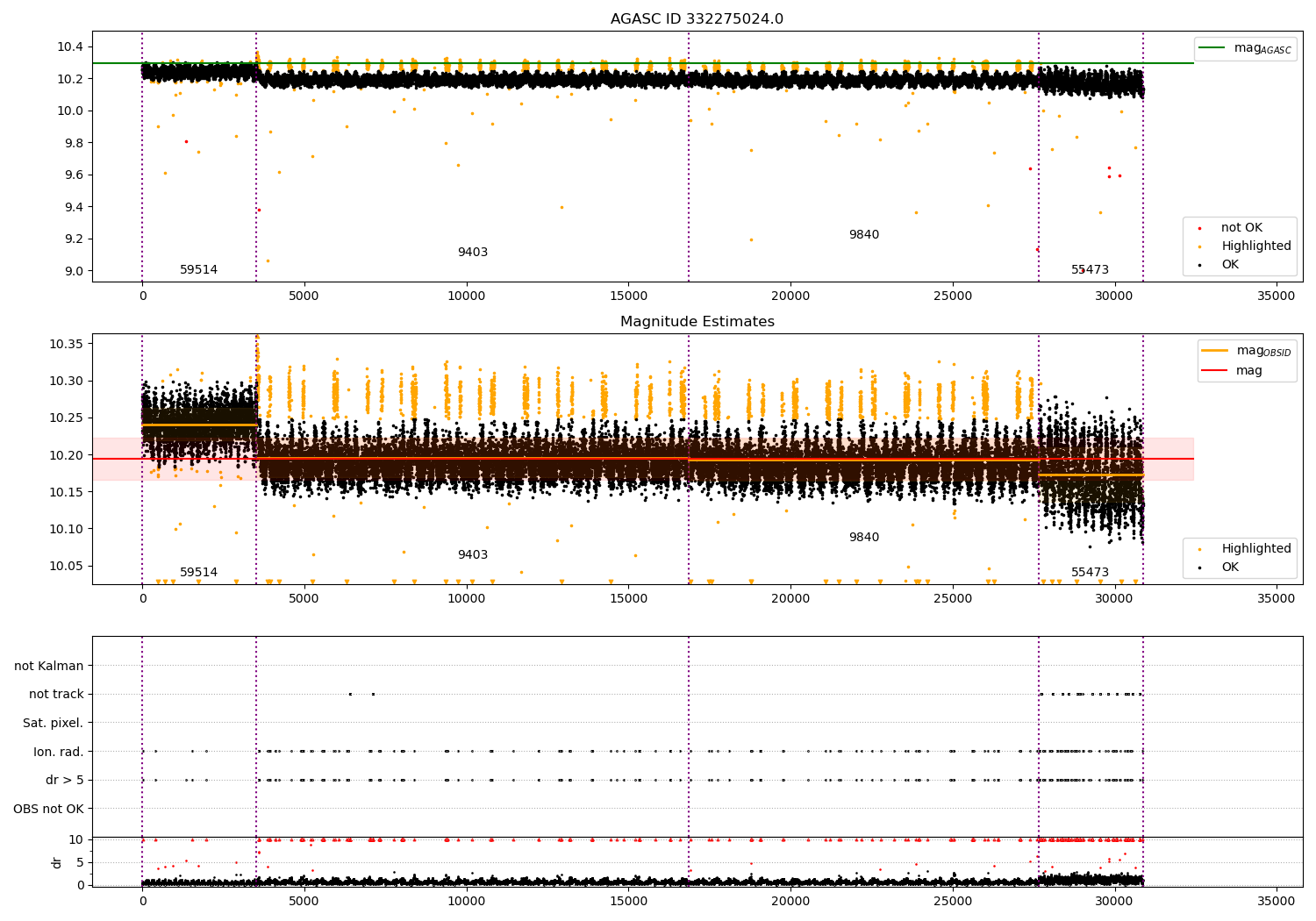The image size is (1316, 921).
Task: Click the orange mag OBSID legend entry
Action: pos(1246,351)
